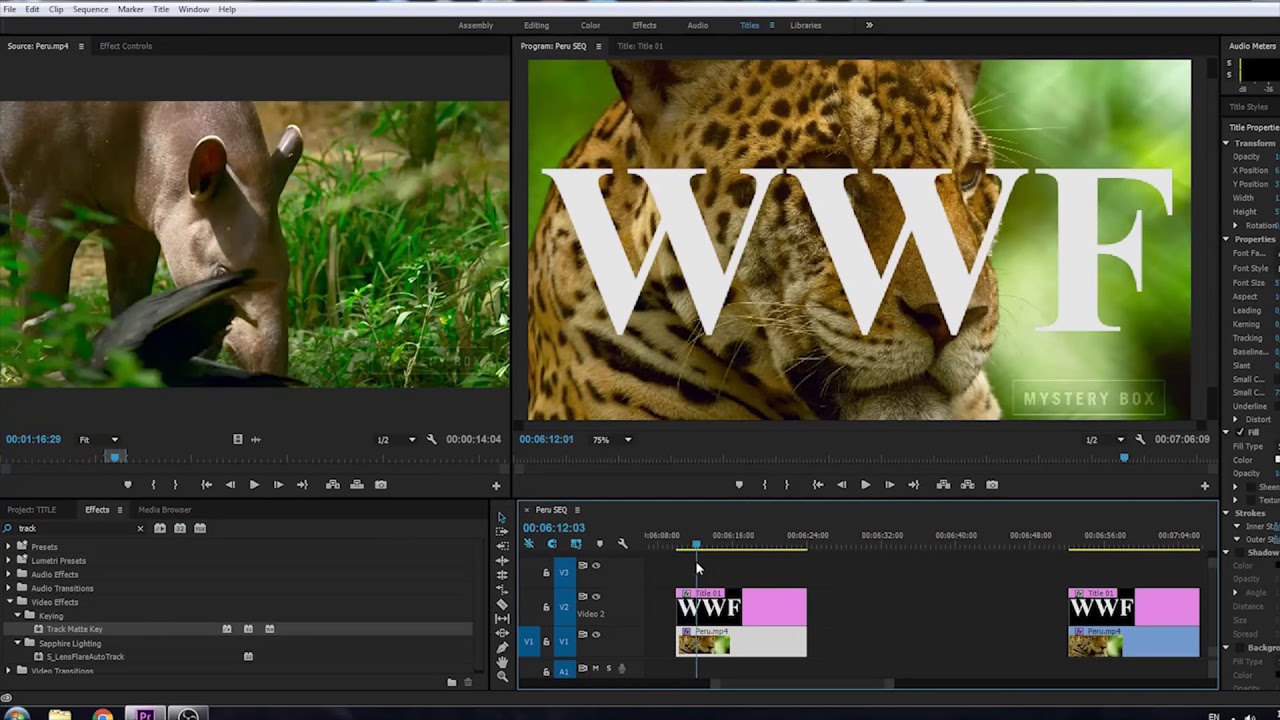Toggle Snap in the timeline
This screenshot has height=720, width=1280.
[x=552, y=544]
